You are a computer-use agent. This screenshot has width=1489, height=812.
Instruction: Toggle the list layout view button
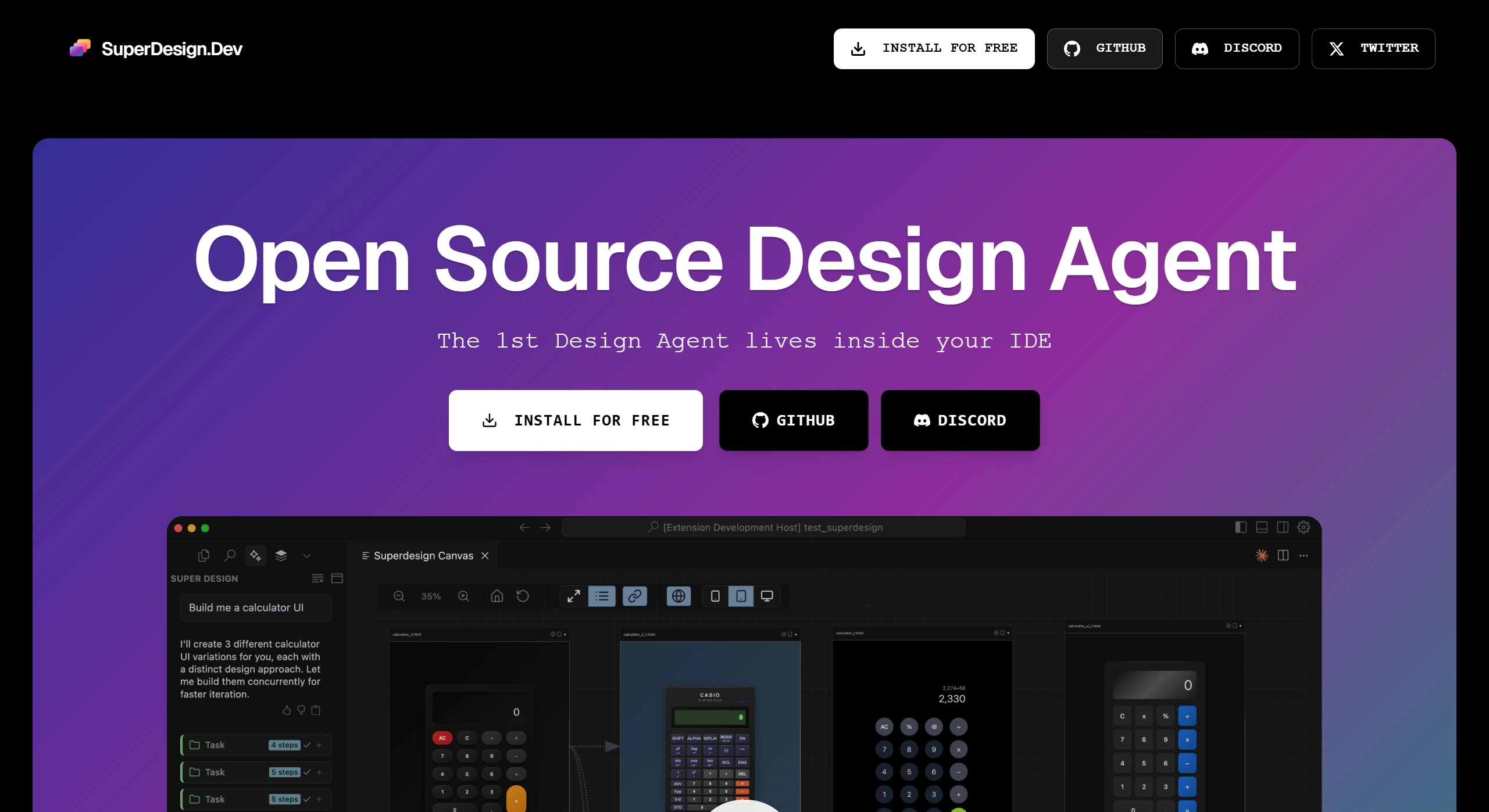click(602, 596)
